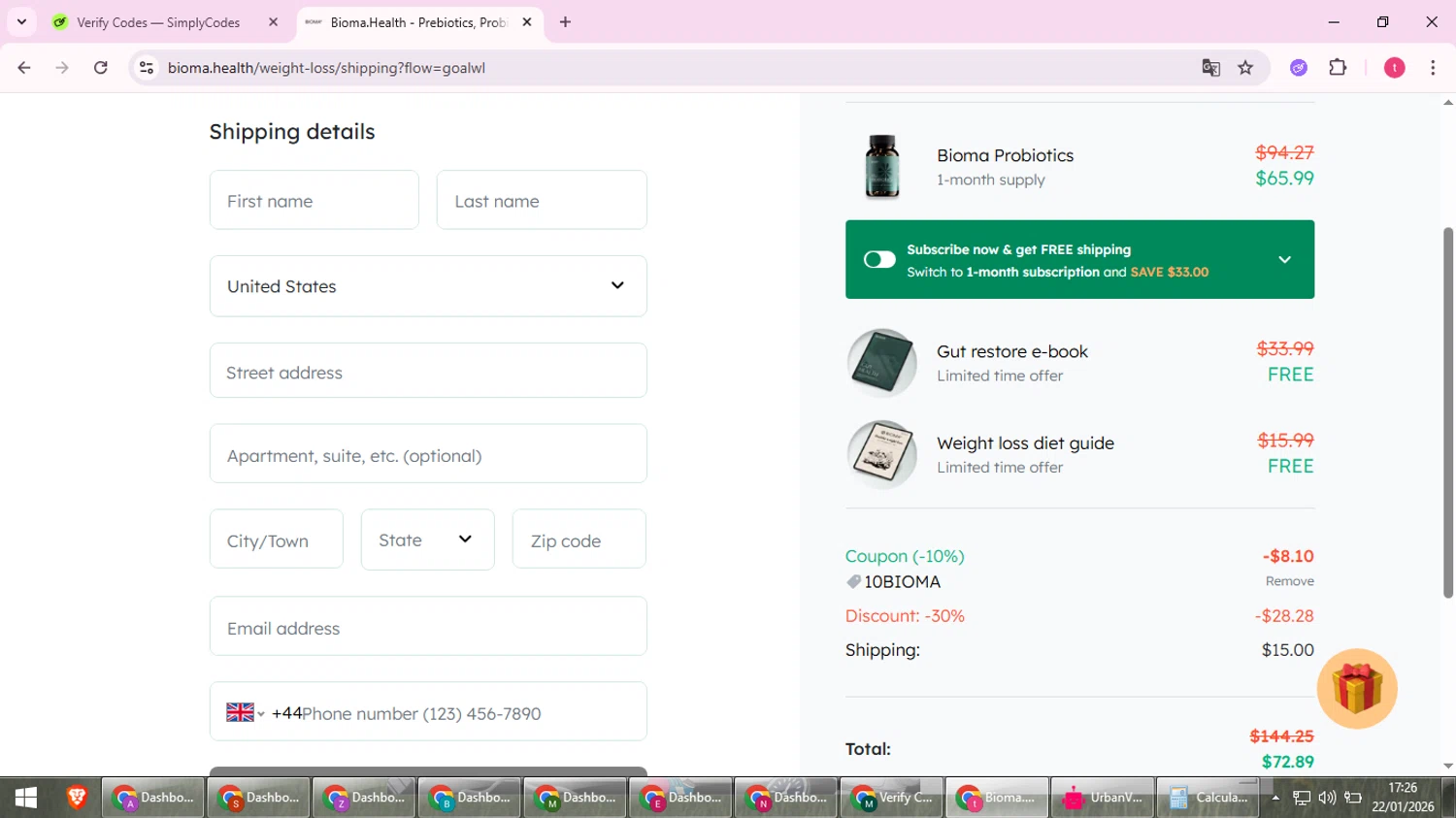Click the City/Town field
1456x818 pixels.
[x=277, y=540]
